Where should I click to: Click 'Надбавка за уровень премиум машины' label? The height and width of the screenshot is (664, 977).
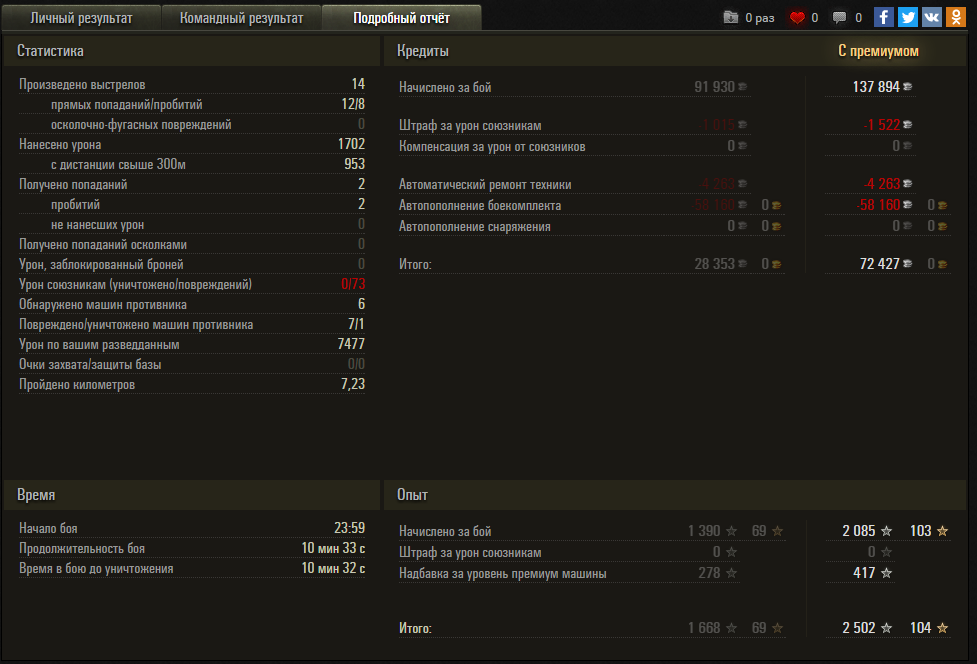point(503,573)
